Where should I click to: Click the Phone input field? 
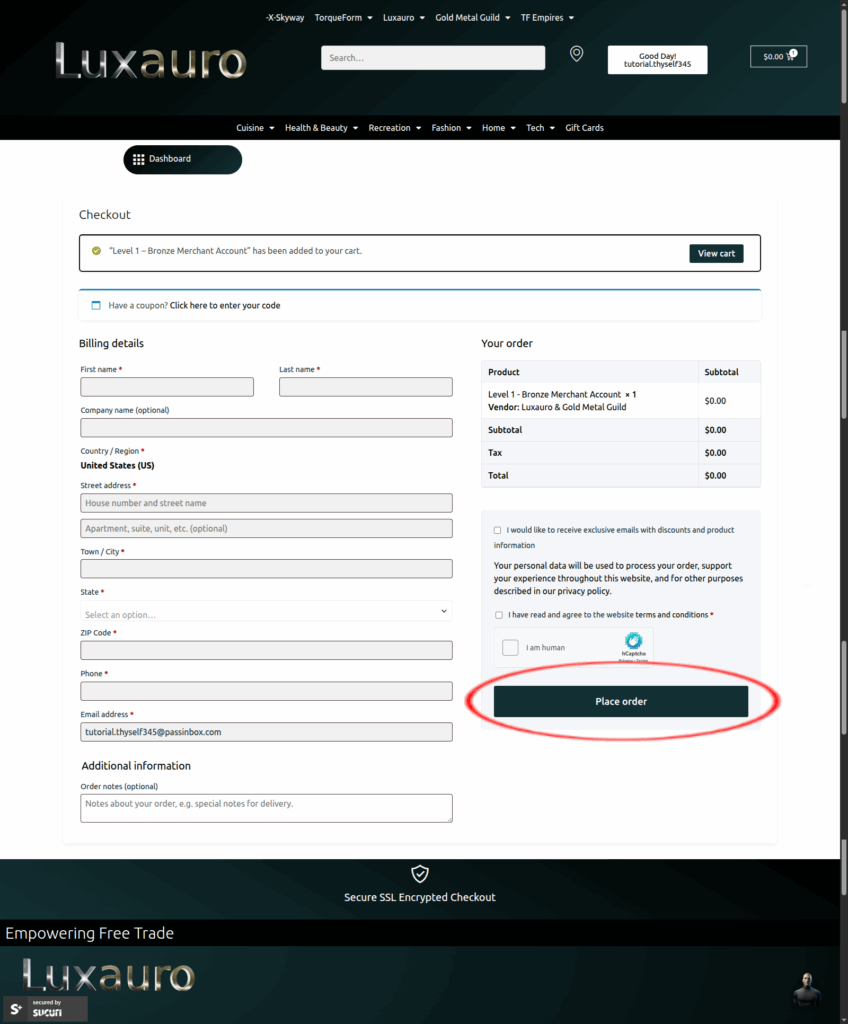[x=266, y=691]
